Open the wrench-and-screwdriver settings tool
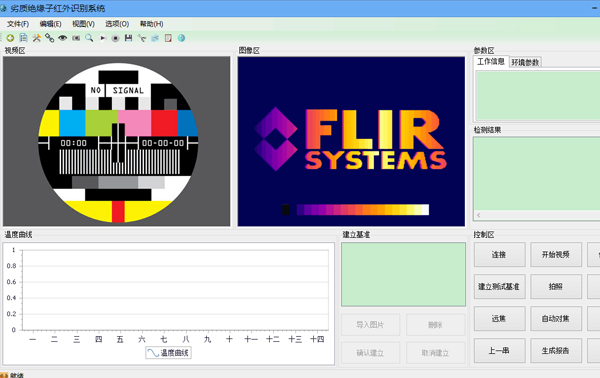600x378 pixels. tap(36, 38)
